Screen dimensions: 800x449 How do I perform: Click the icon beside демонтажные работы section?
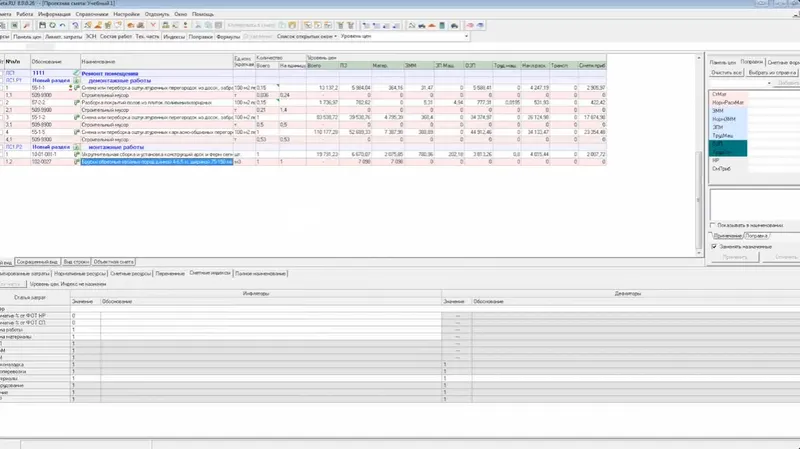coord(77,81)
